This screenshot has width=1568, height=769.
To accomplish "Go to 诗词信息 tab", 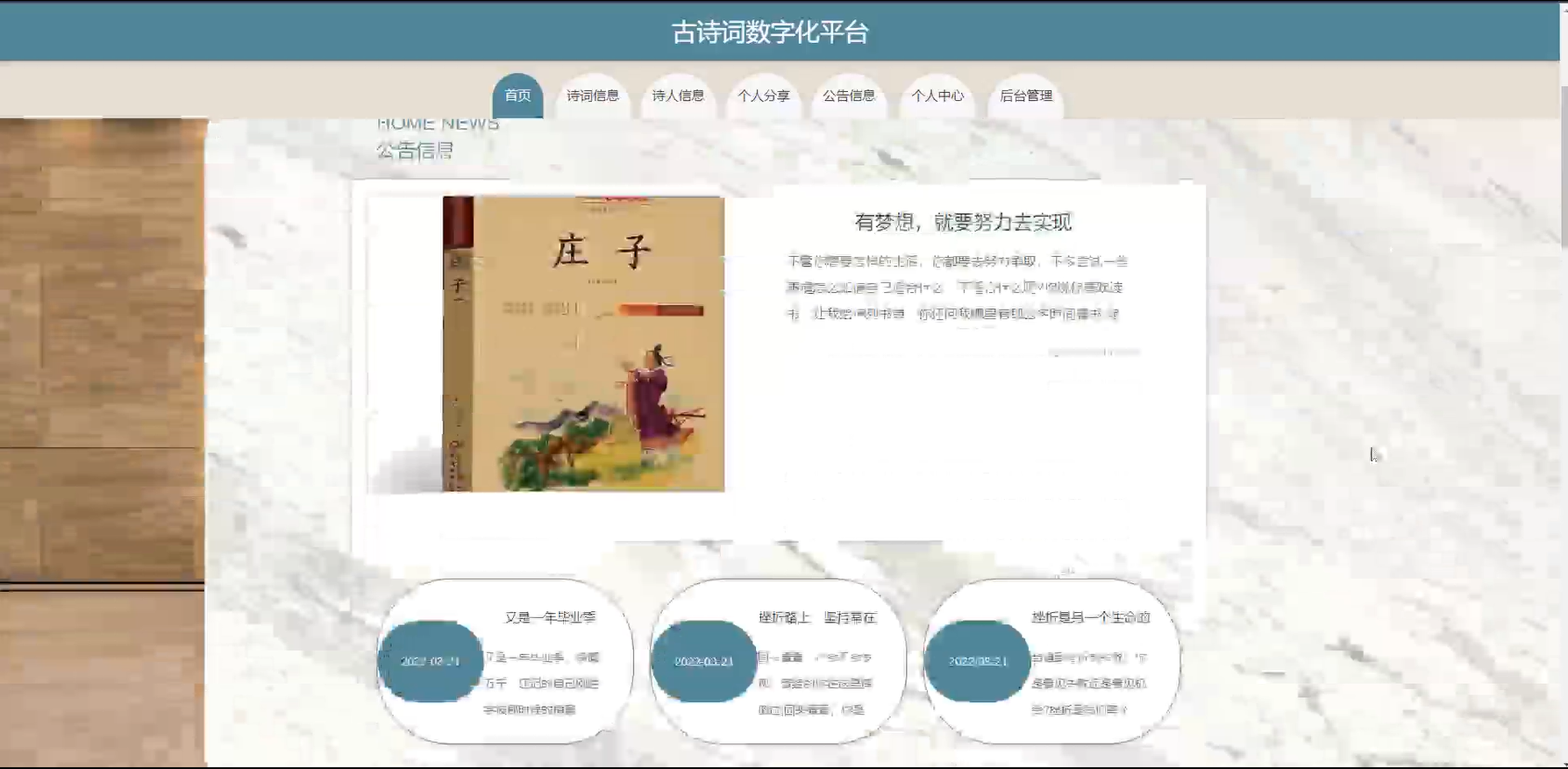I will [593, 96].
